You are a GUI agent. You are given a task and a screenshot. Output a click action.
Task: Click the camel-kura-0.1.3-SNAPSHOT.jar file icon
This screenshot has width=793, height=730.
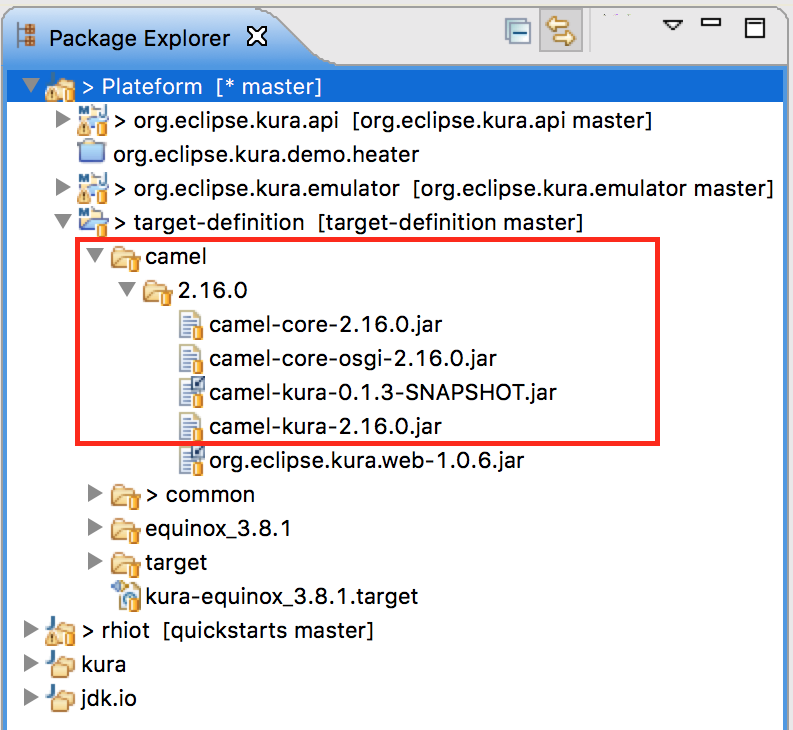[x=191, y=392]
